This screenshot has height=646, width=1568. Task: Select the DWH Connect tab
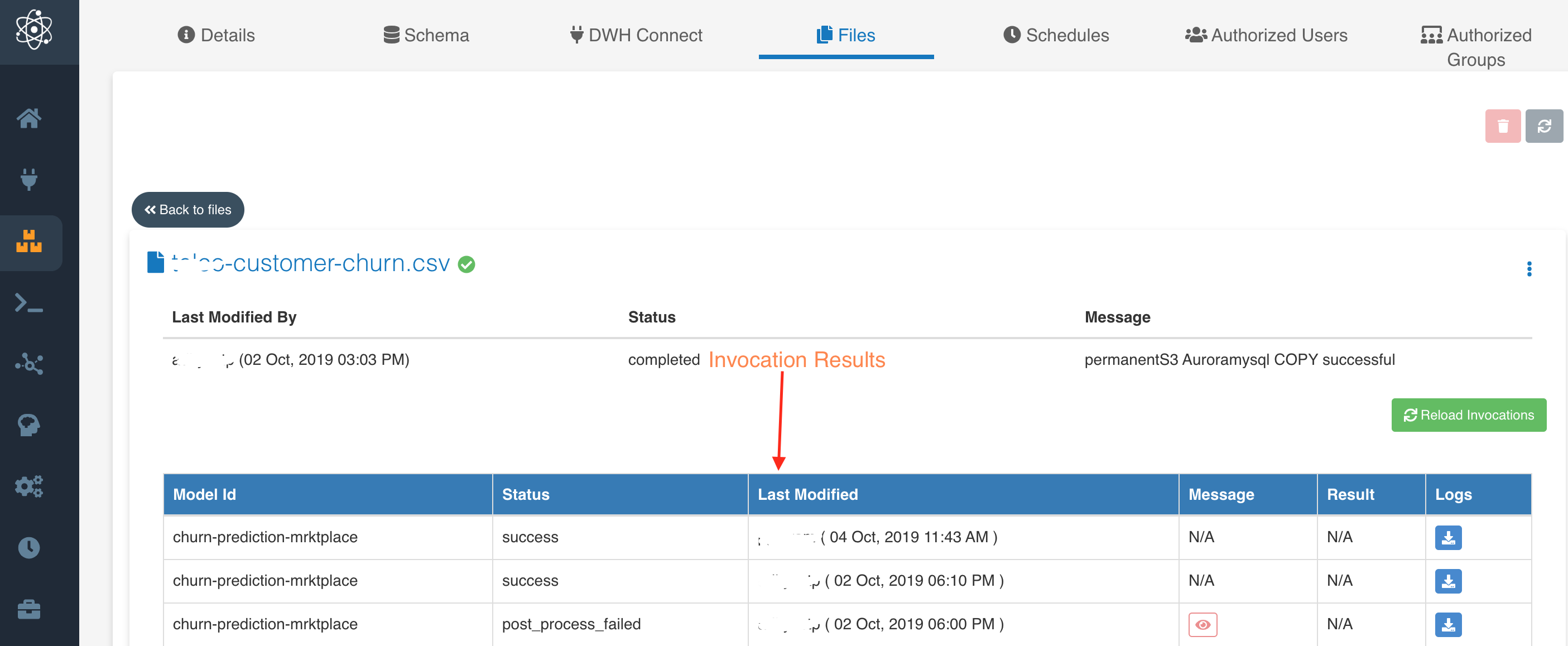(636, 35)
